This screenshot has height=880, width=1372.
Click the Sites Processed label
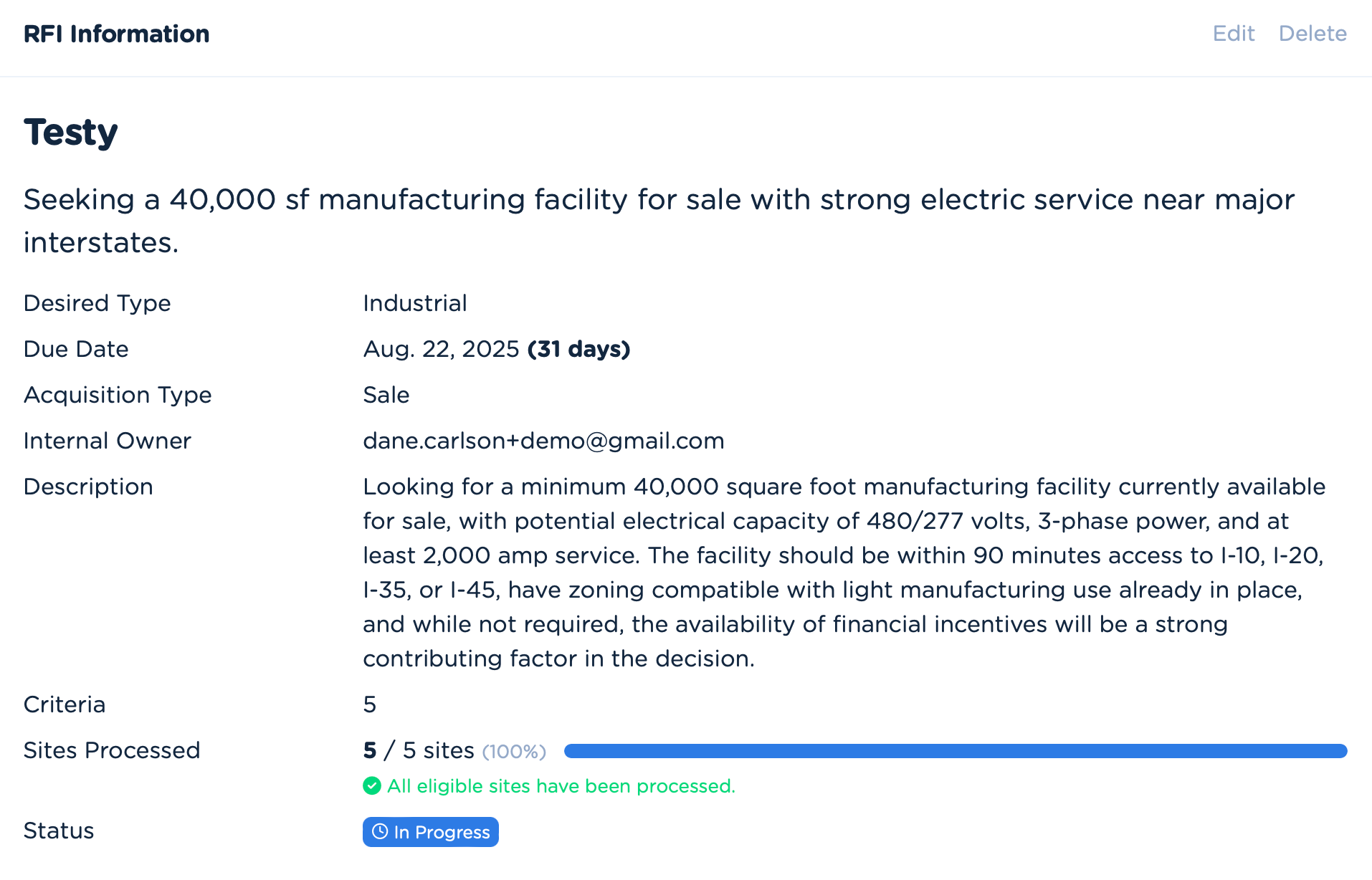[x=111, y=750]
